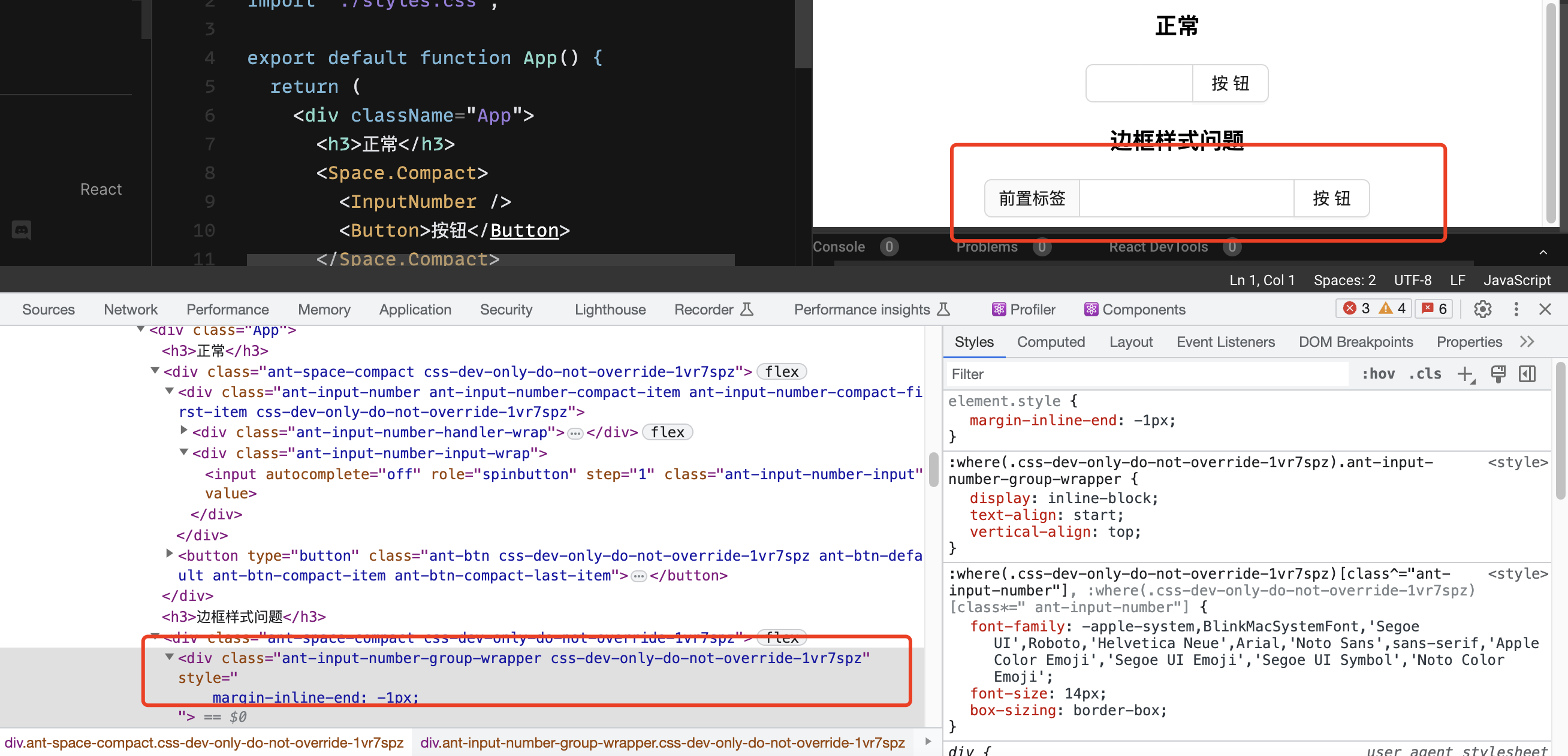Open DevTools settings gear

click(1482, 309)
